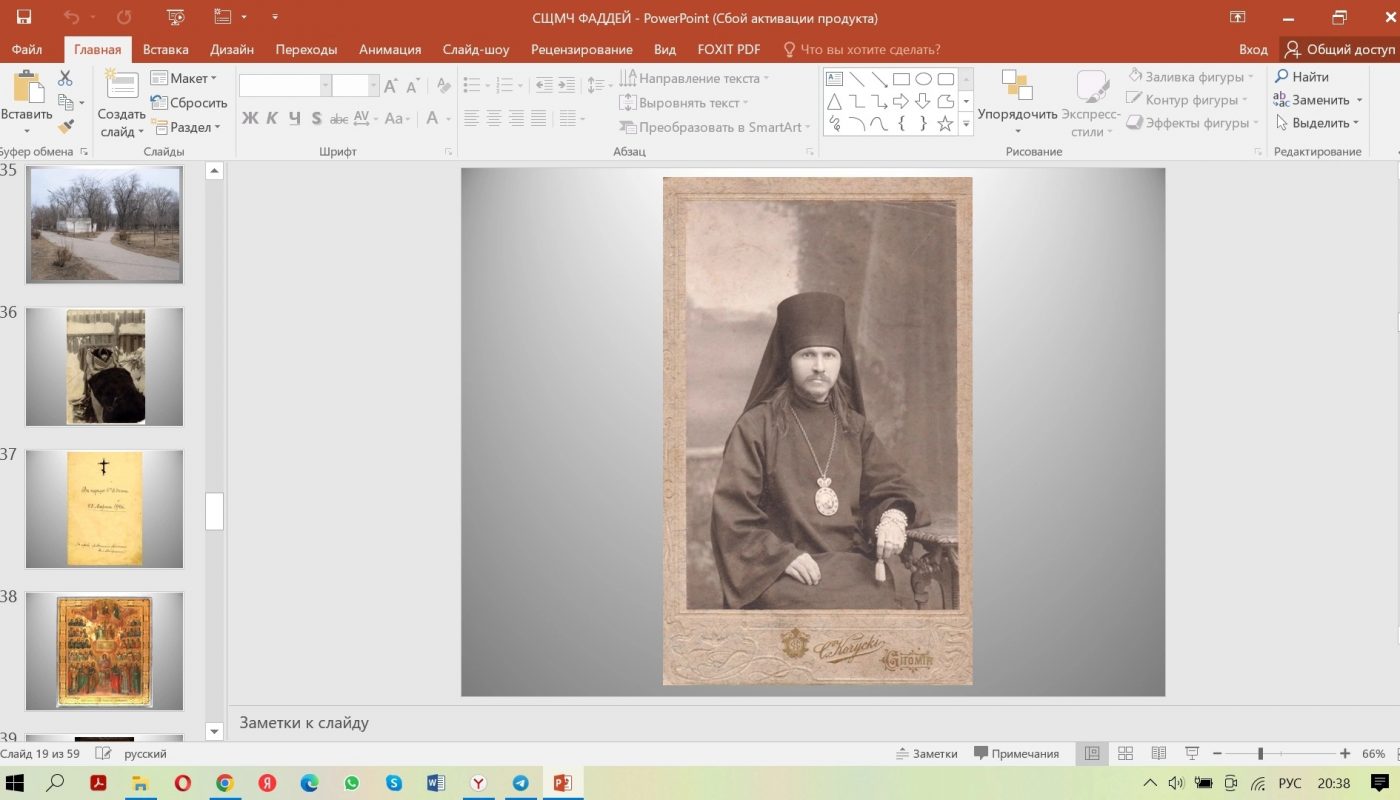The image size is (1400, 800).
Task: Toggle text Shadow (S) formatting
Action: click(x=316, y=118)
